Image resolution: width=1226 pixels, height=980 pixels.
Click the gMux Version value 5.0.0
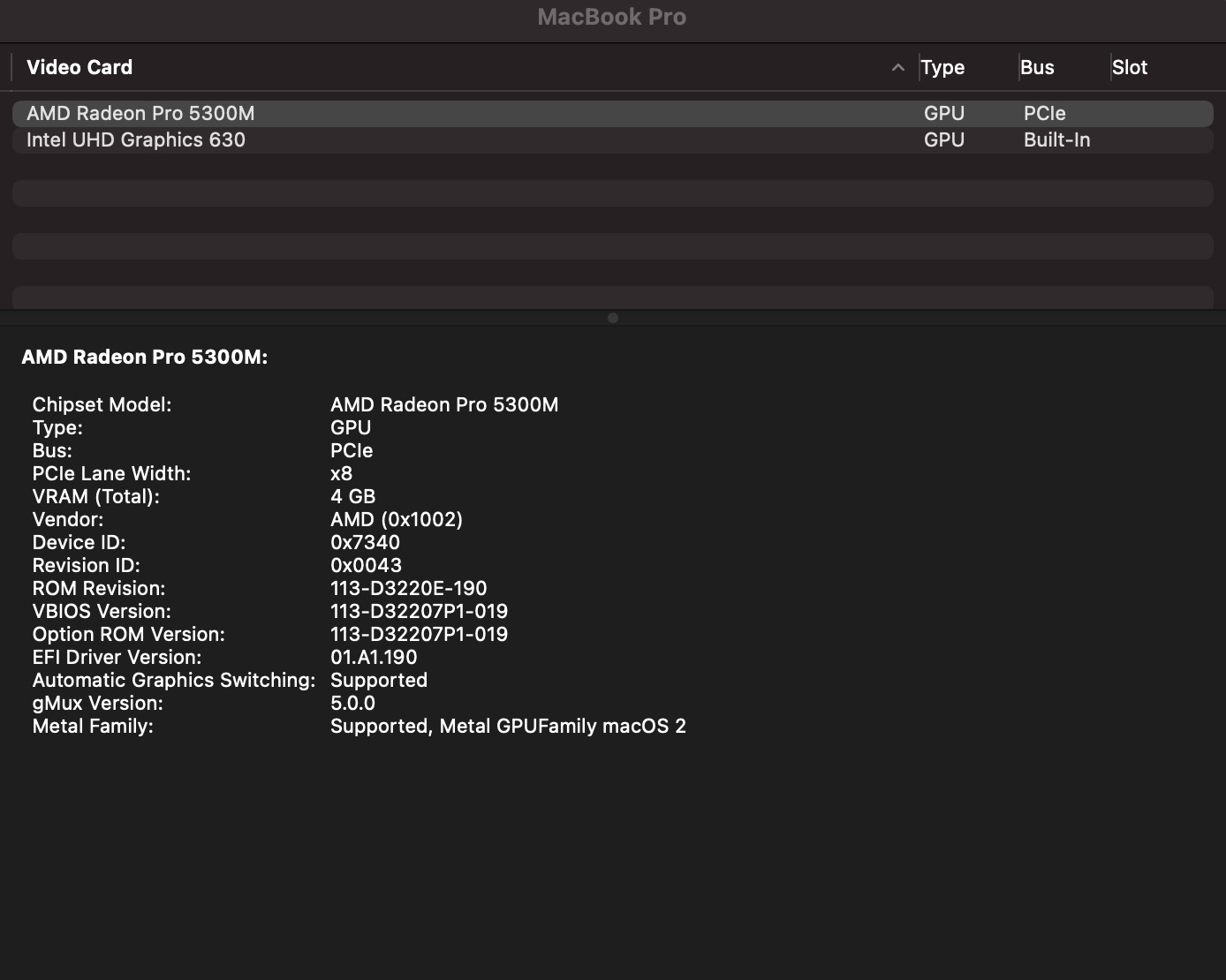[x=352, y=703]
